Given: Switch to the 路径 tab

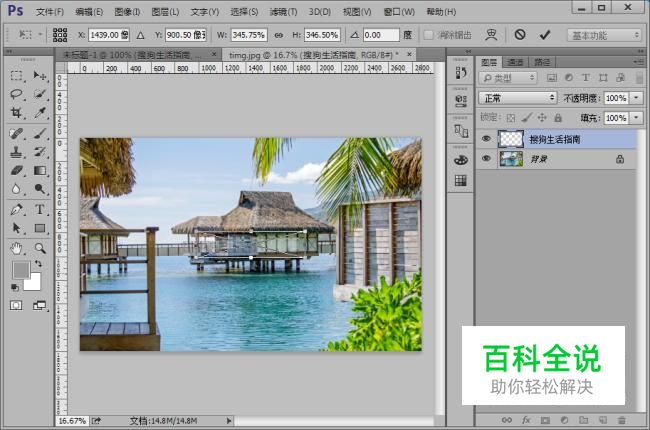Looking at the screenshot, I should [542, 62].
